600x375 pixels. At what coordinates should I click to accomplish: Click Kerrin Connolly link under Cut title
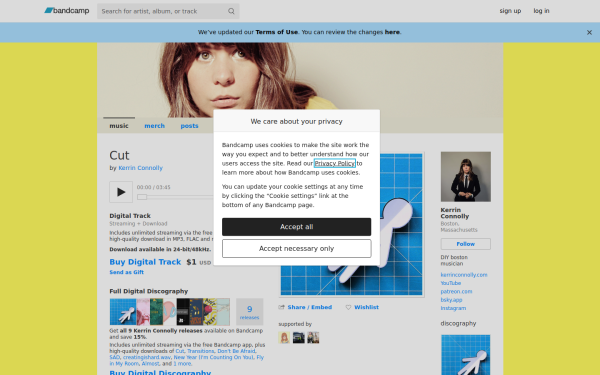point(140,168)
